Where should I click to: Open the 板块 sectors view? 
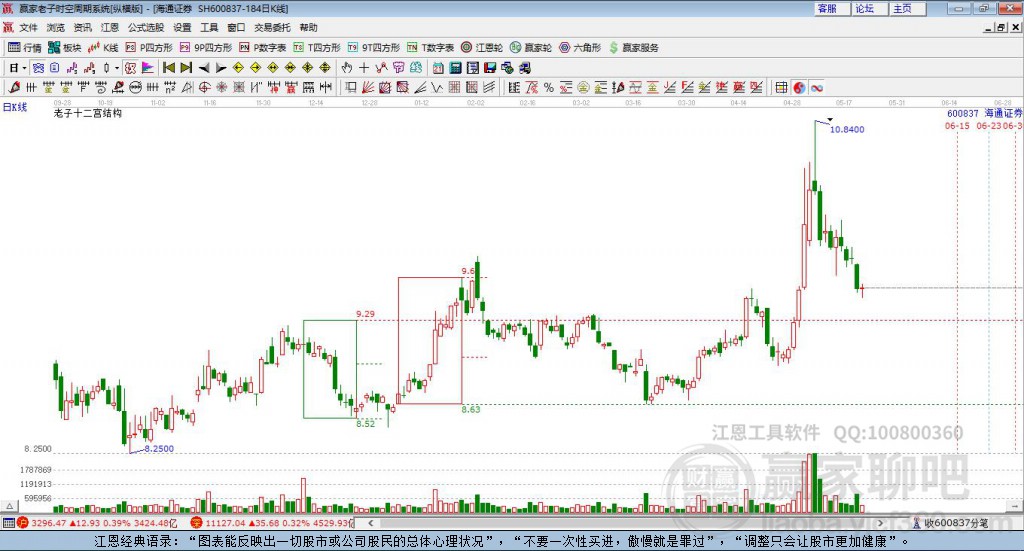tap(64, 48)
